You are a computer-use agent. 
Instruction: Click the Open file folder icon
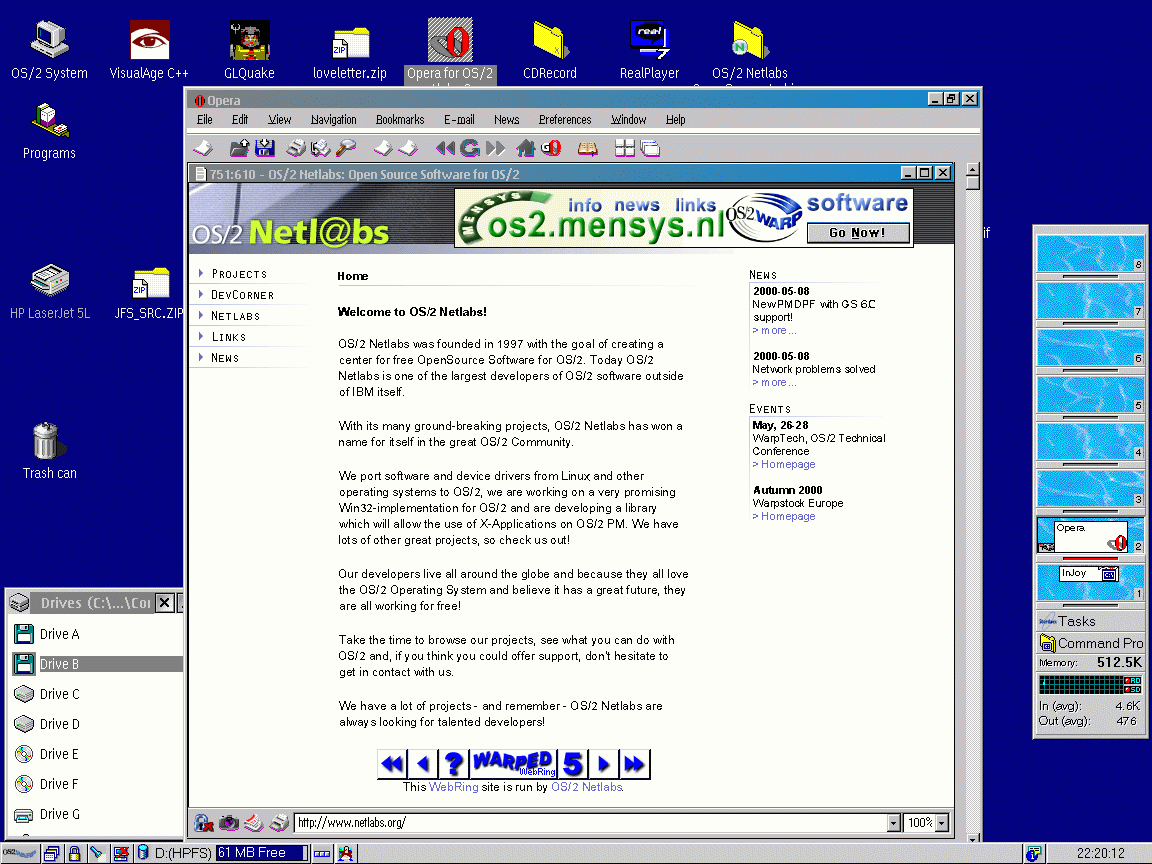click(240, 148)
